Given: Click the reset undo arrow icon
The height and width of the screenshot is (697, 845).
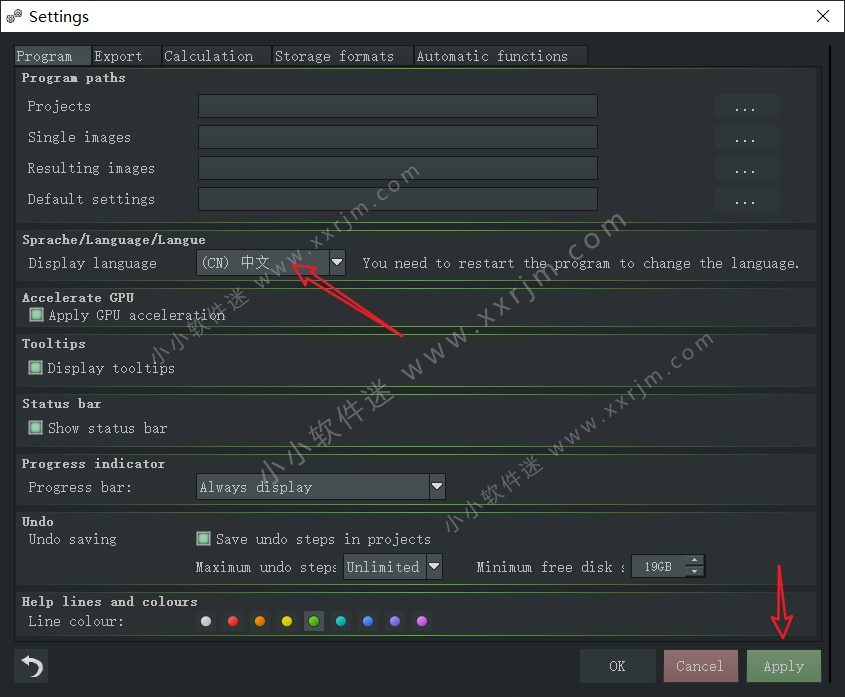Looking at the screenshot, I should click(x=31, y=666).
